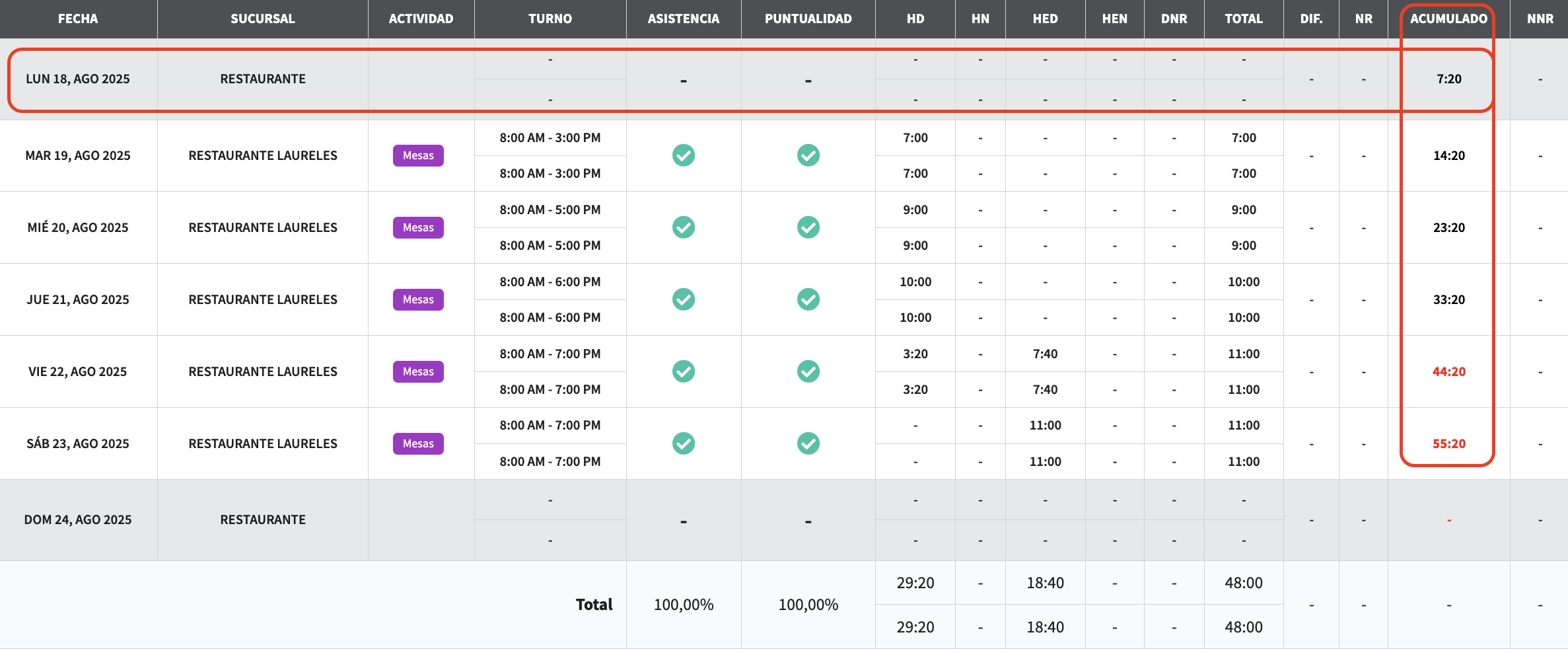Click the DOM 24, AGO 2025 date cell
The height and width of the screenshot is (649, 1568).
point(78,519)
